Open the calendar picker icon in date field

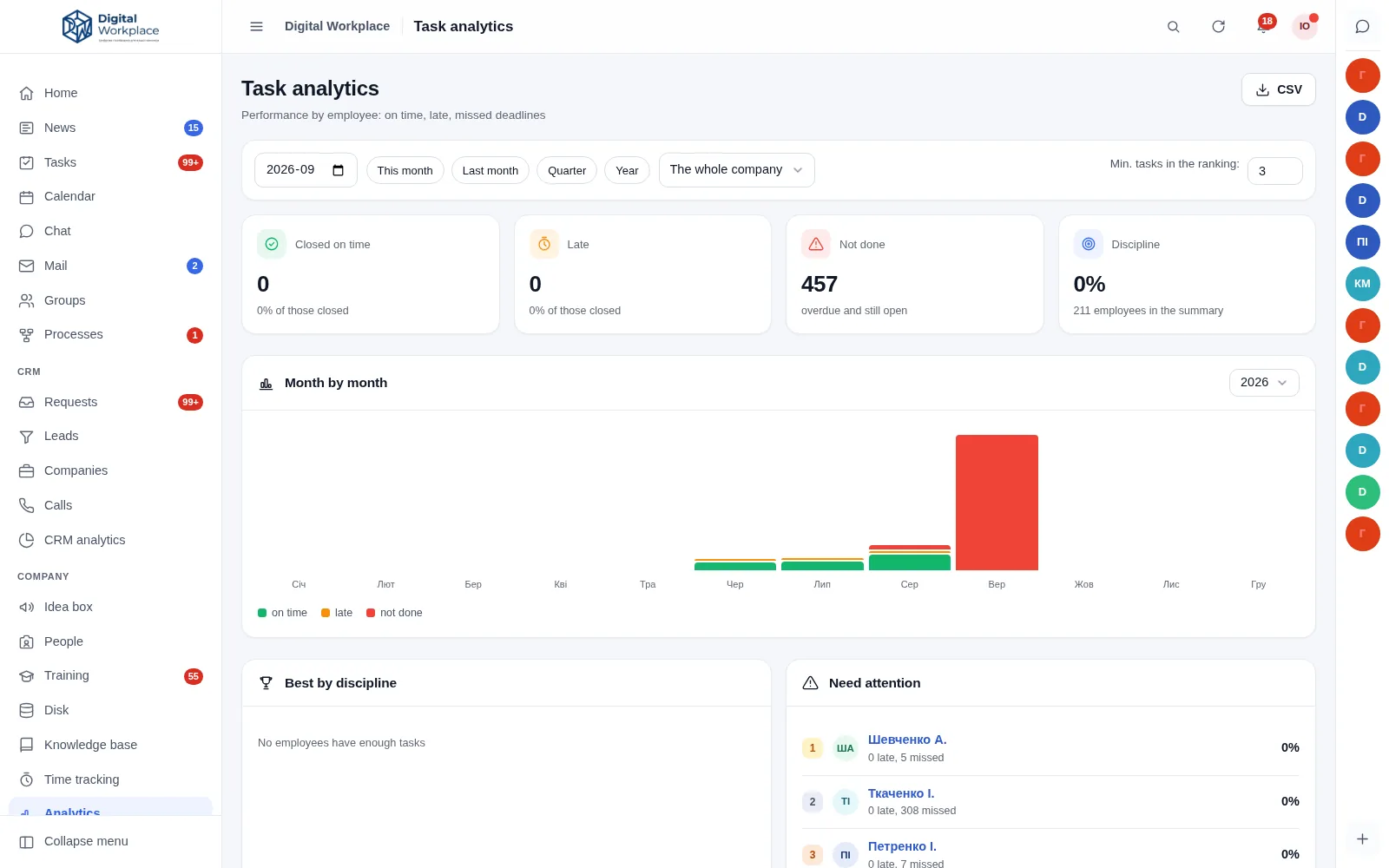339,170
